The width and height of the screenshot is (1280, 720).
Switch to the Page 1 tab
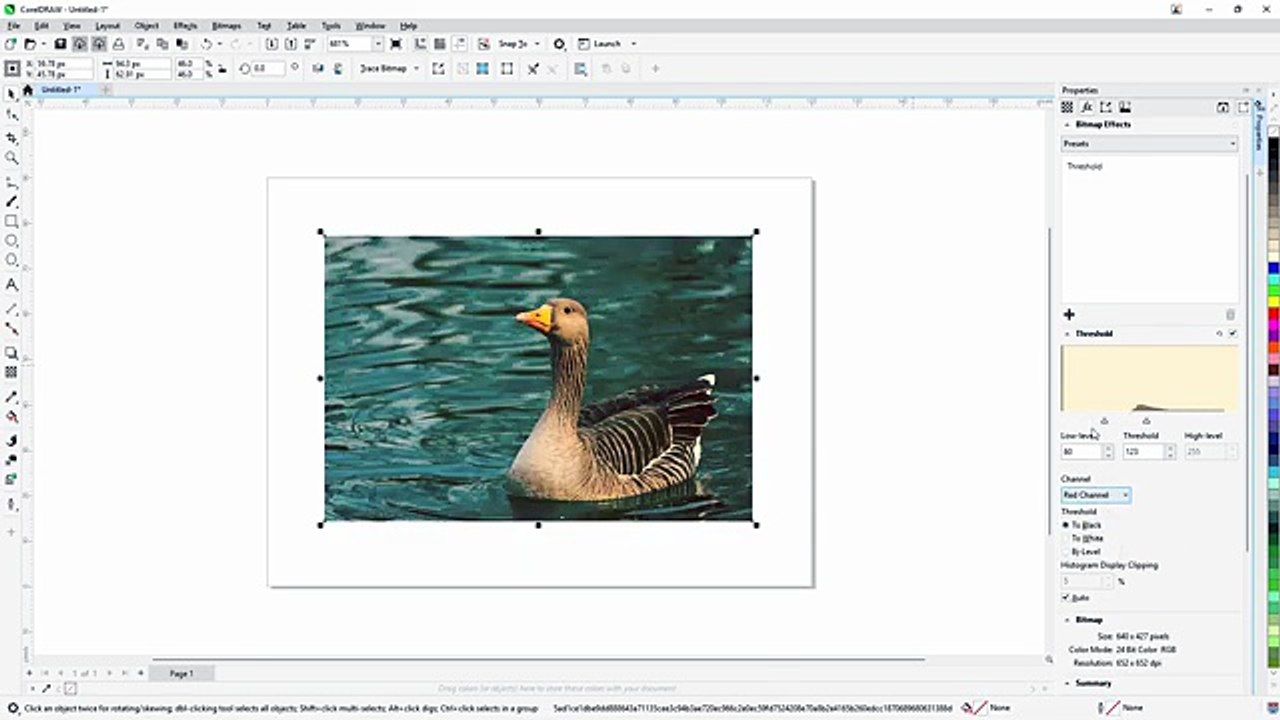point(182,673)
